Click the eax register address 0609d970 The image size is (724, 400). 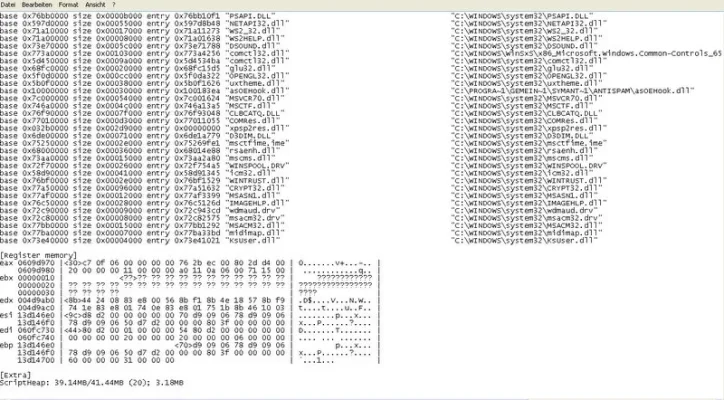click(x=36, y=263)
